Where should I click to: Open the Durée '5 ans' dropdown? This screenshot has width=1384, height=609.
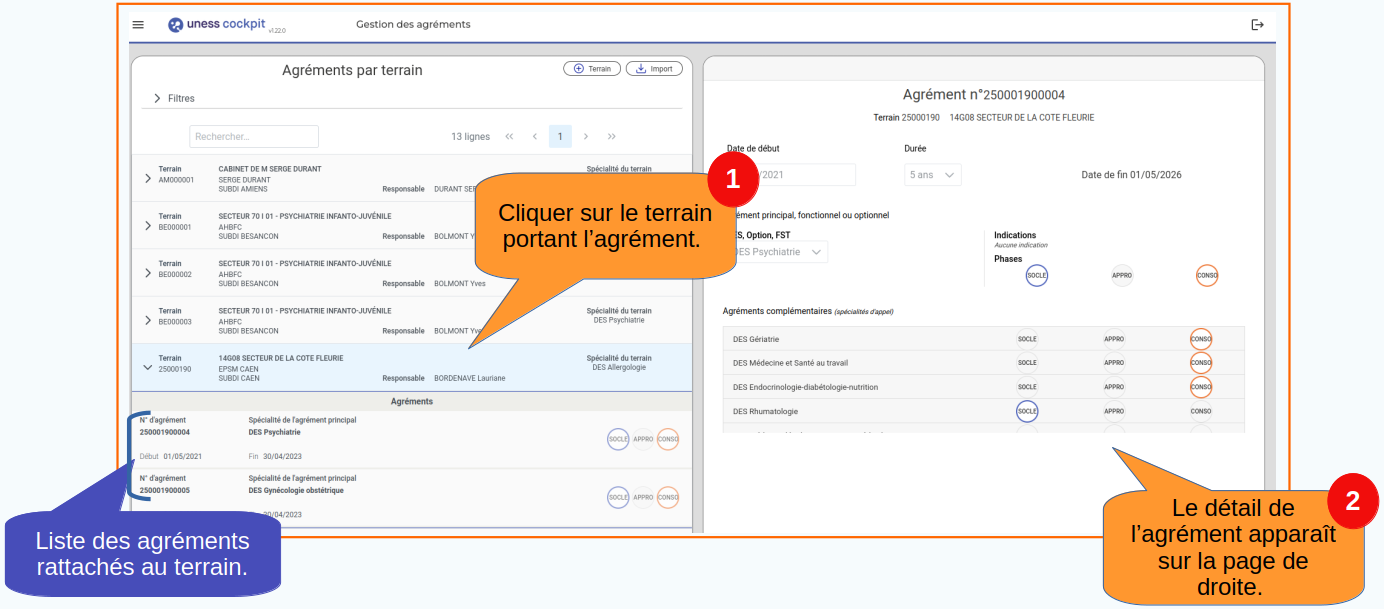(932, 175)
